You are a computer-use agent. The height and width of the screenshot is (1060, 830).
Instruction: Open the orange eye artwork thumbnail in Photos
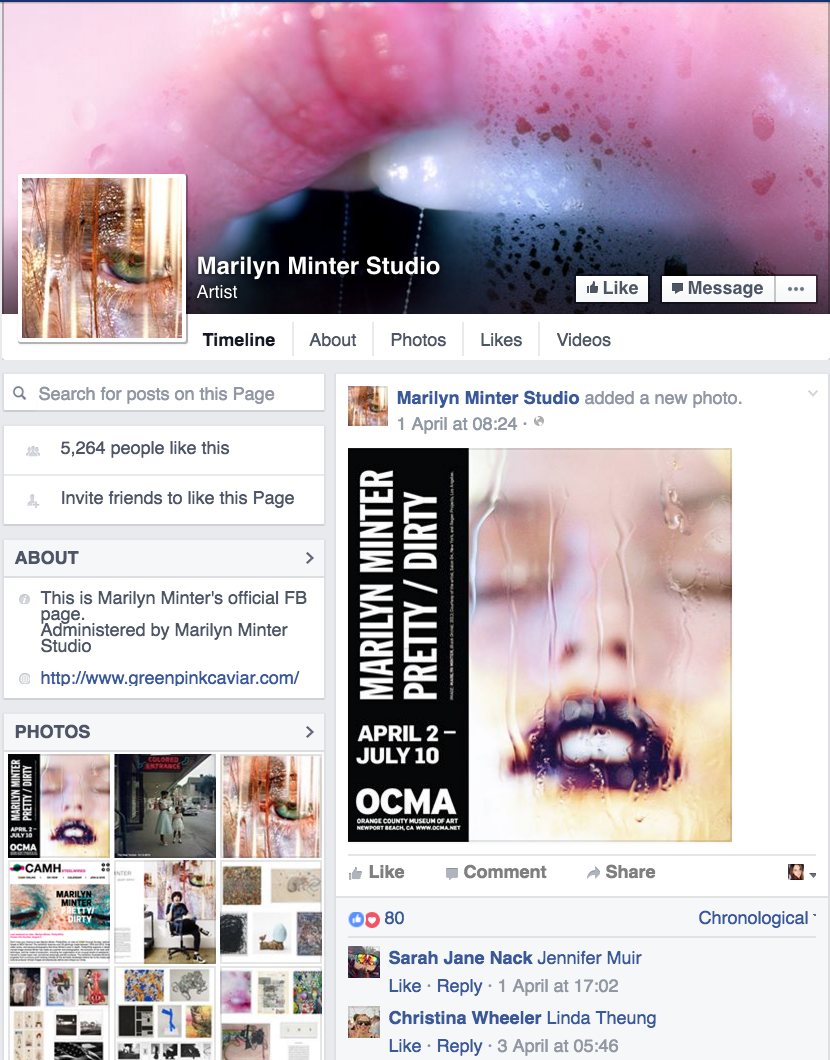coord(271,806)
